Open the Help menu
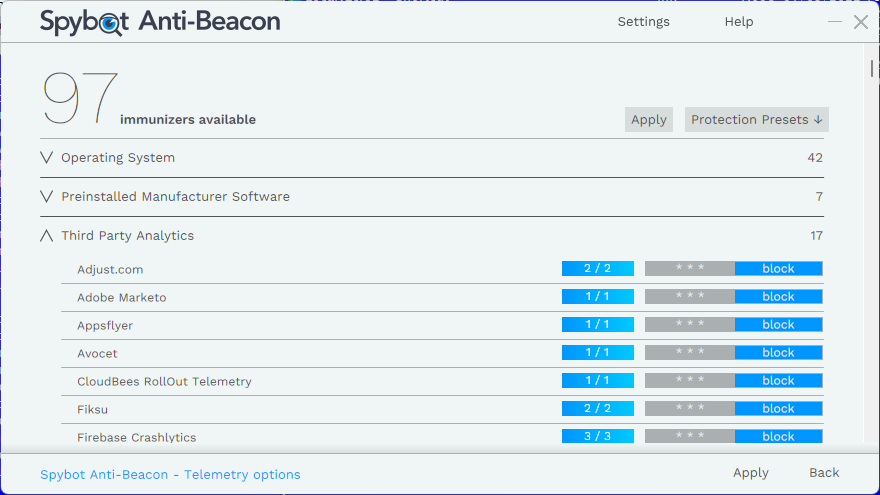The height and width of the screenshot is (495, 880). click(x=739, y=22)
